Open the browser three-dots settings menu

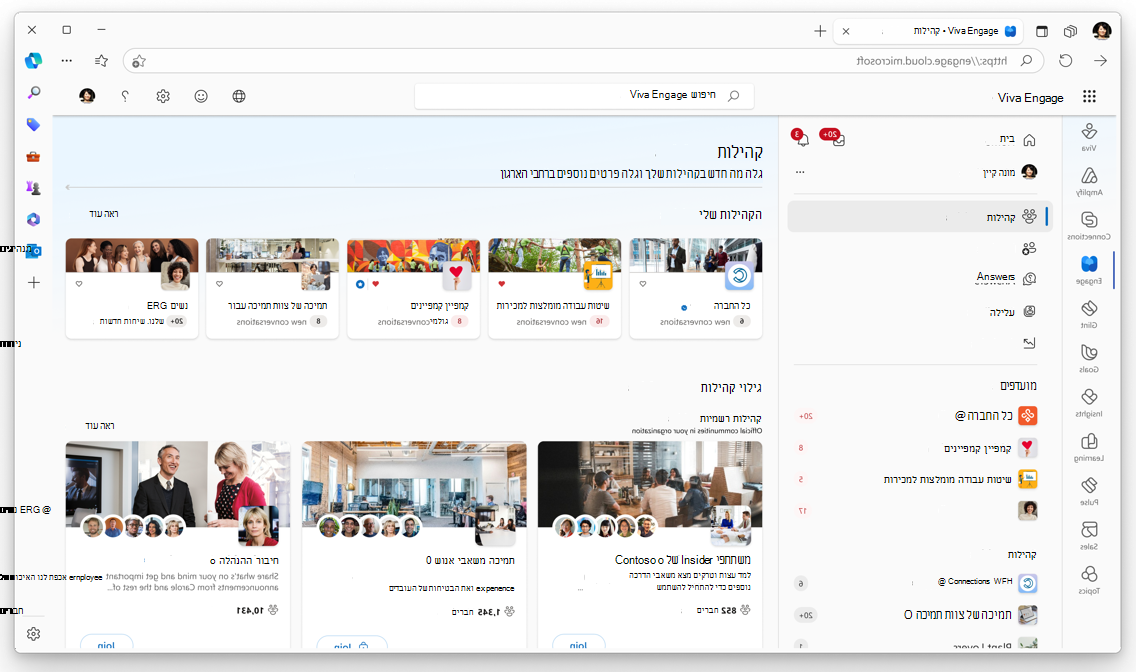coord(67,61)
